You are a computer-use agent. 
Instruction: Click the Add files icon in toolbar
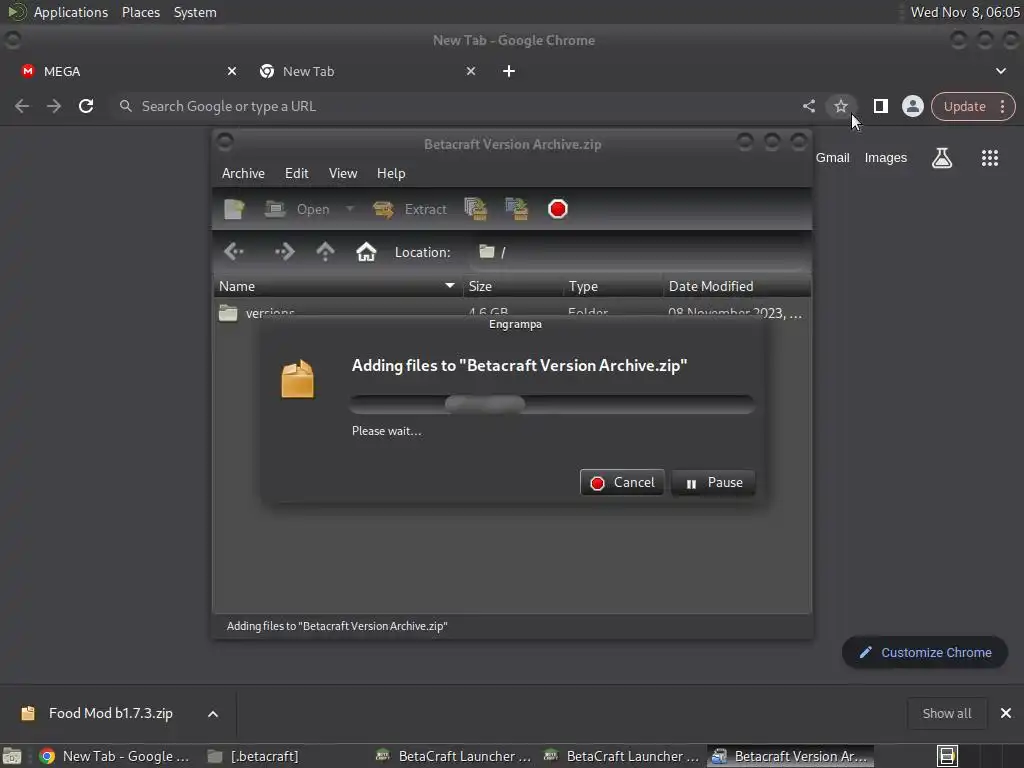click(476, 209)
